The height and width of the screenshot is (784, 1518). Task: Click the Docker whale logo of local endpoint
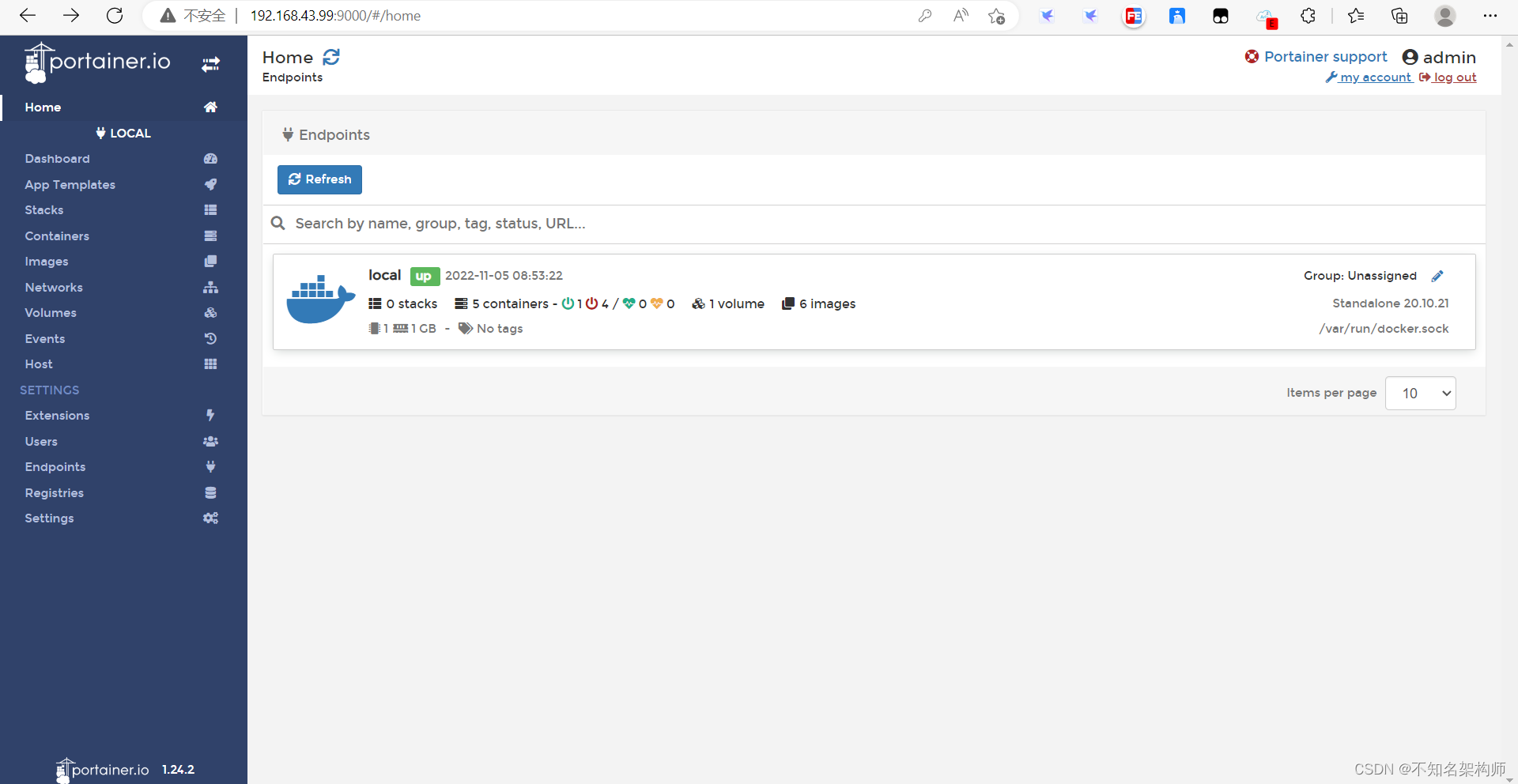(x=320, y=300)
